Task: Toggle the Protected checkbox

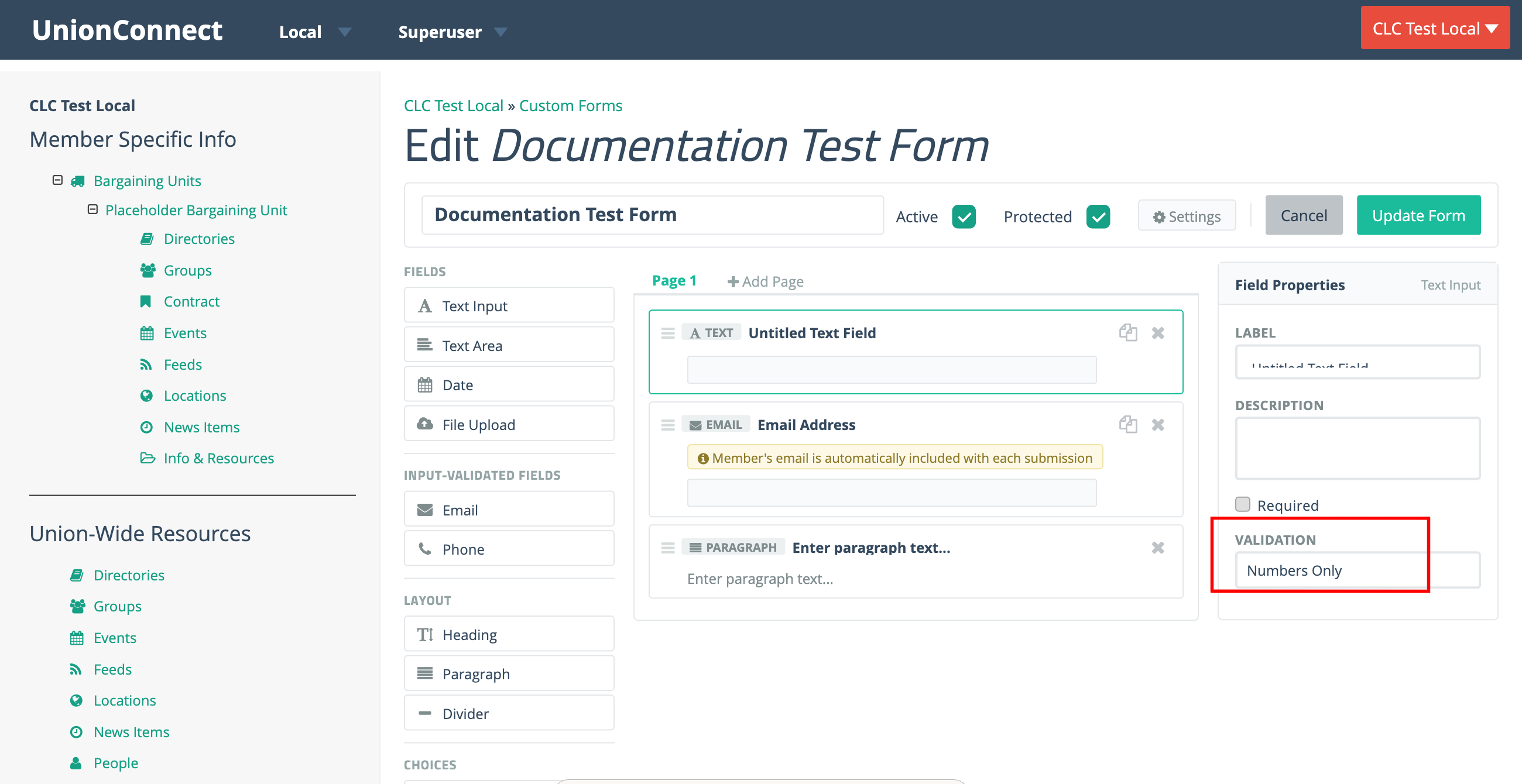Action: tap(1097, 216)
